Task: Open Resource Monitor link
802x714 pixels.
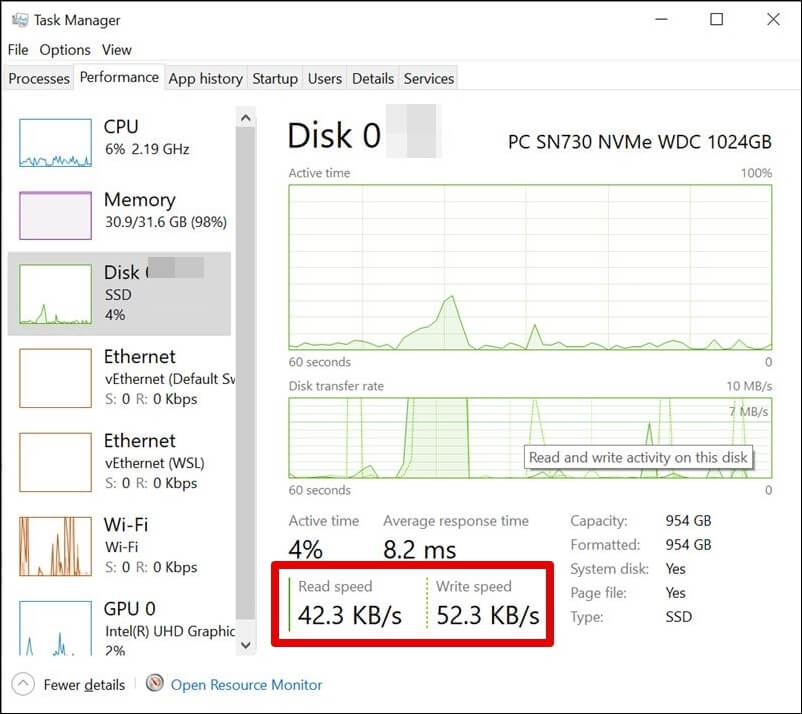Action: pyautogui.click(x=246, y=685)
